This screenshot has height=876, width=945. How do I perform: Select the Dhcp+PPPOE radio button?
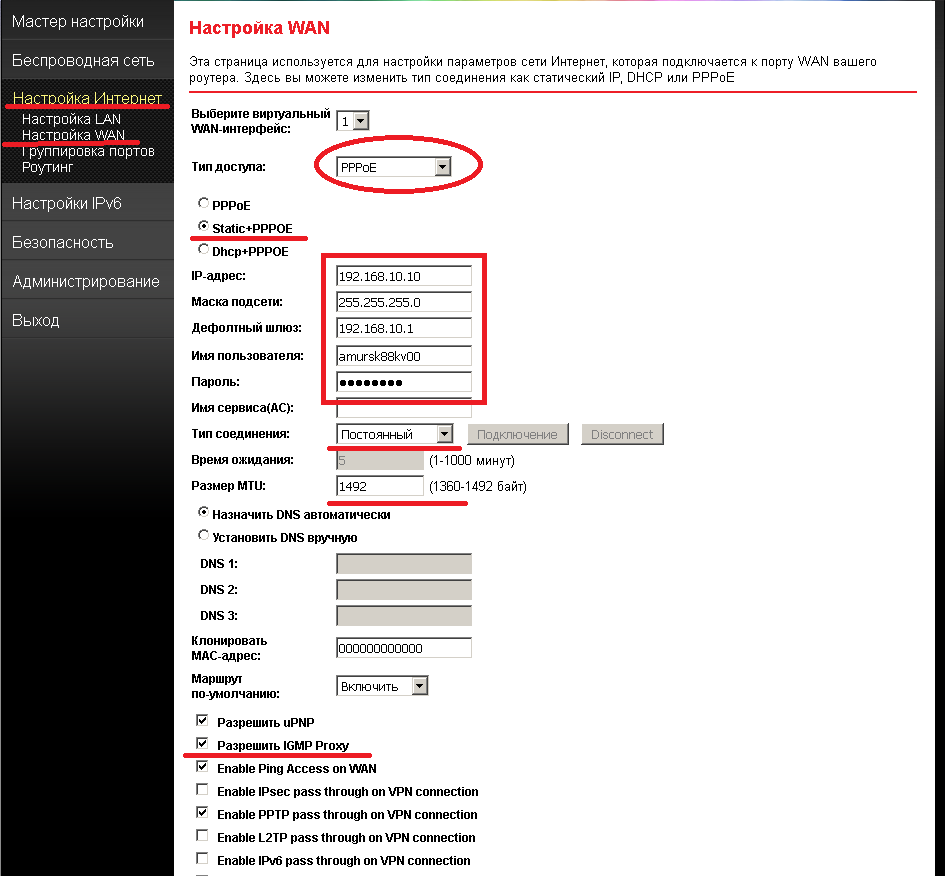click(204, 251)
